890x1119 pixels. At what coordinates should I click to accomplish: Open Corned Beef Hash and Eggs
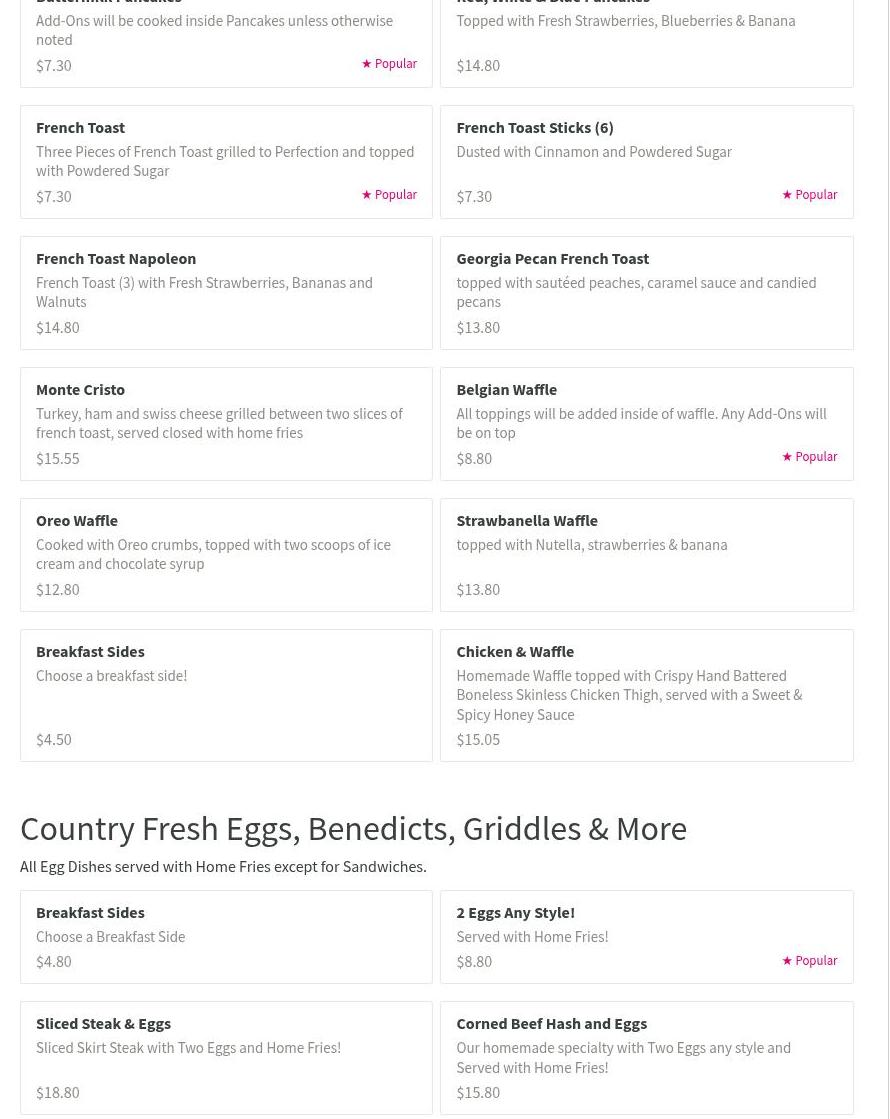646,1058
